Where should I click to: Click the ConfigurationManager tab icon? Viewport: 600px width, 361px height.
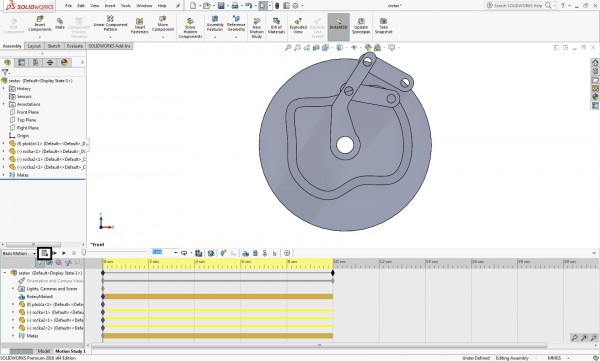click(x=36, y=62)
